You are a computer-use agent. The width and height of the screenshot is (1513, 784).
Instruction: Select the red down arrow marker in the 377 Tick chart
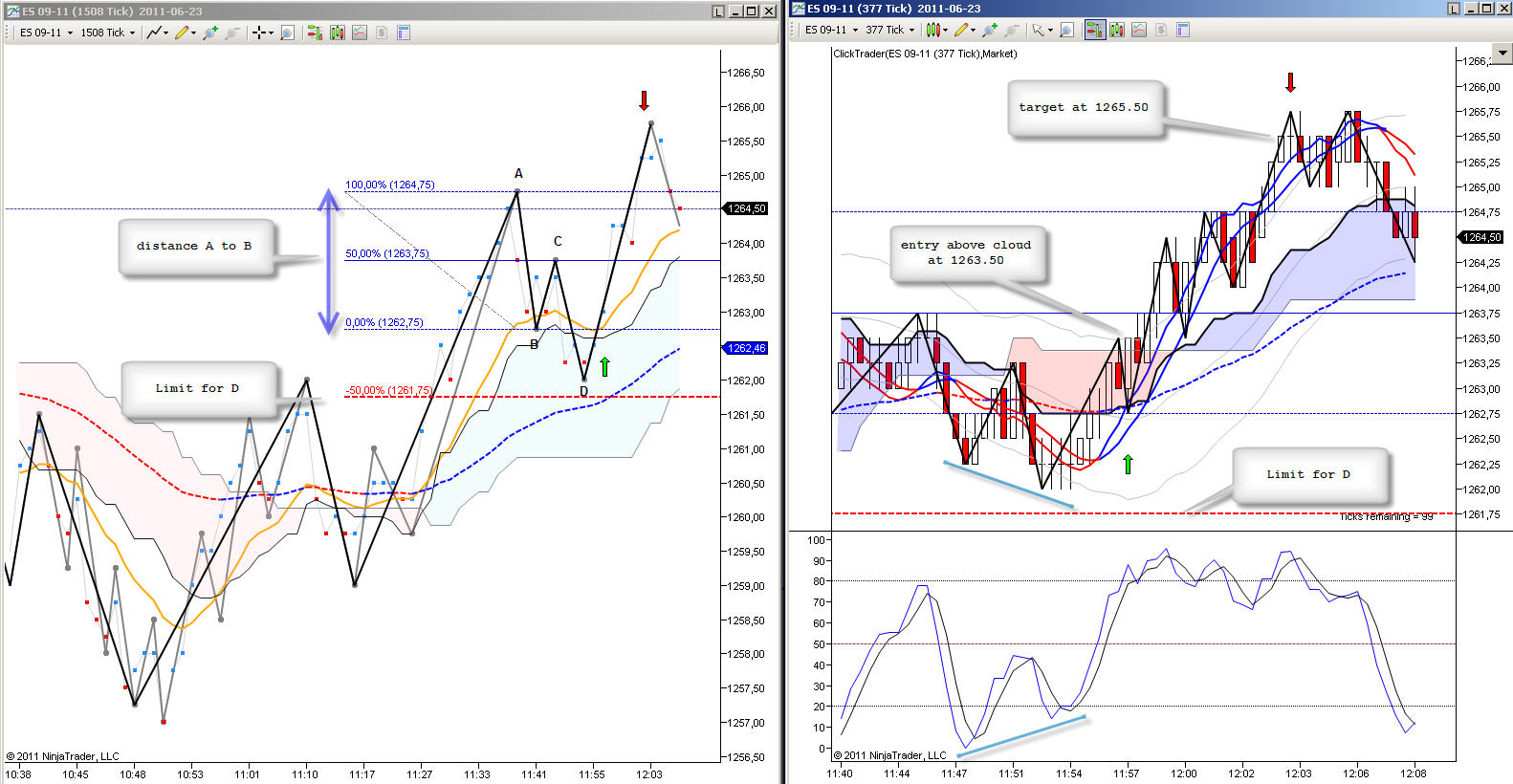(1290, 82)
